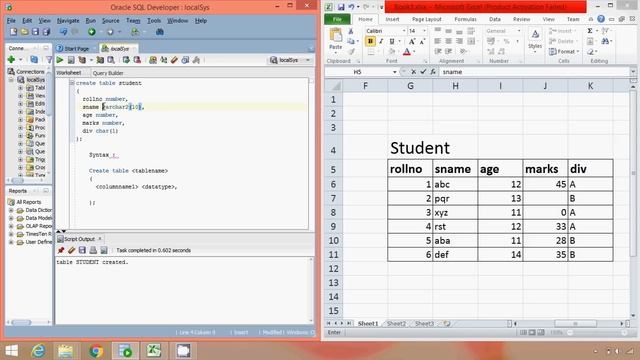Expand the Data Dictionary Reports node
640x360 pixels.
pos(11,210)
